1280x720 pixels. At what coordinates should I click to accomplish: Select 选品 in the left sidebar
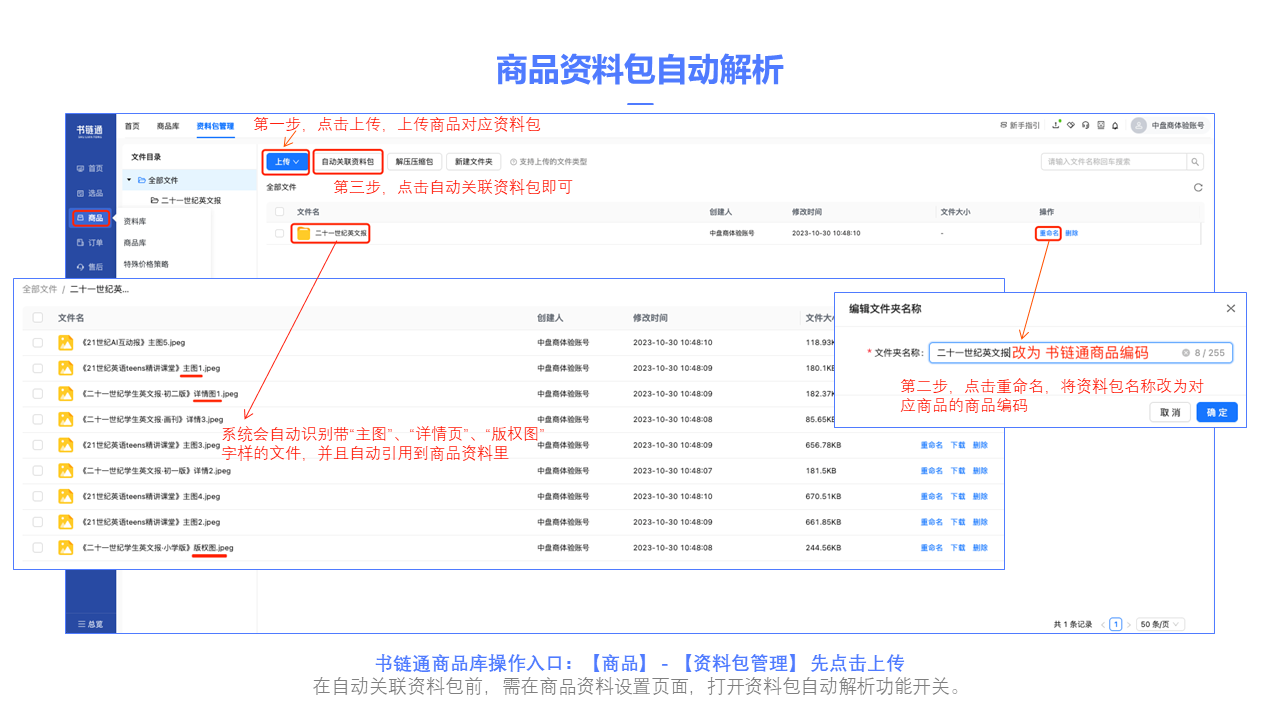click(90, 193)
